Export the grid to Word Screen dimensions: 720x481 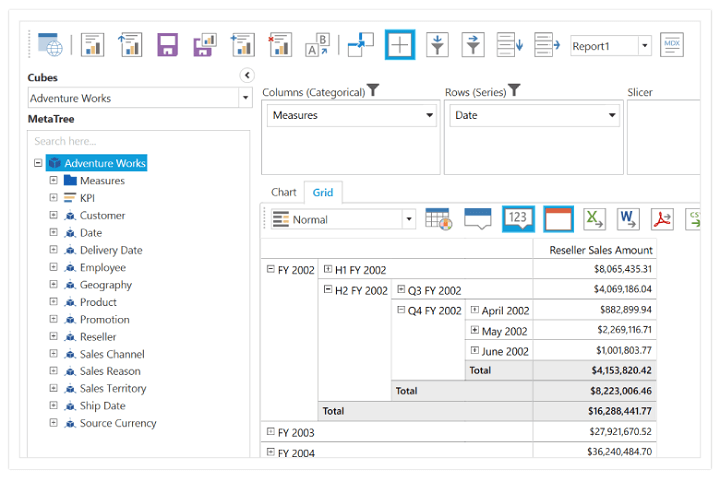click(x=628, y=219)
